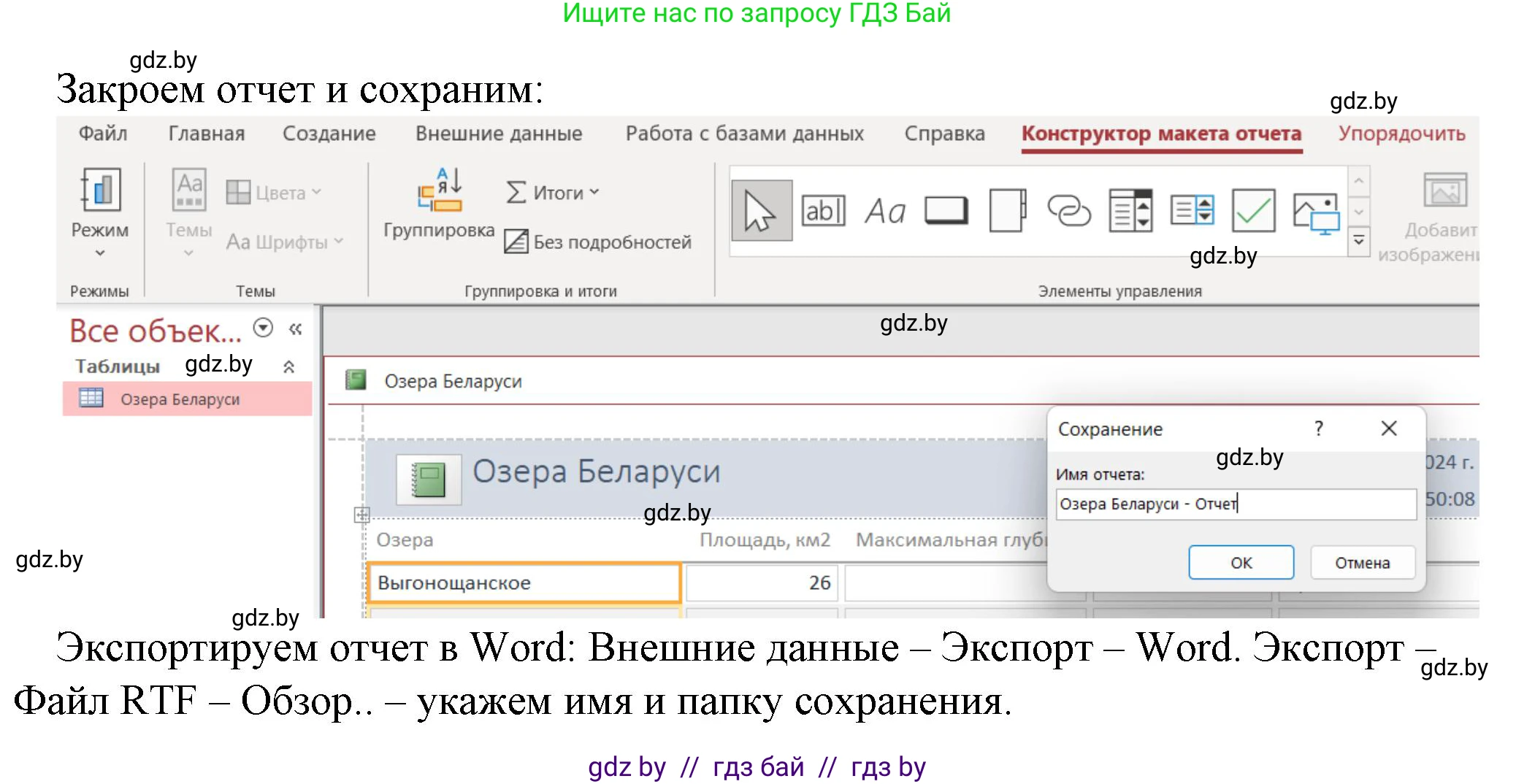Select the text box control (ab|)

tap(824, 211)
